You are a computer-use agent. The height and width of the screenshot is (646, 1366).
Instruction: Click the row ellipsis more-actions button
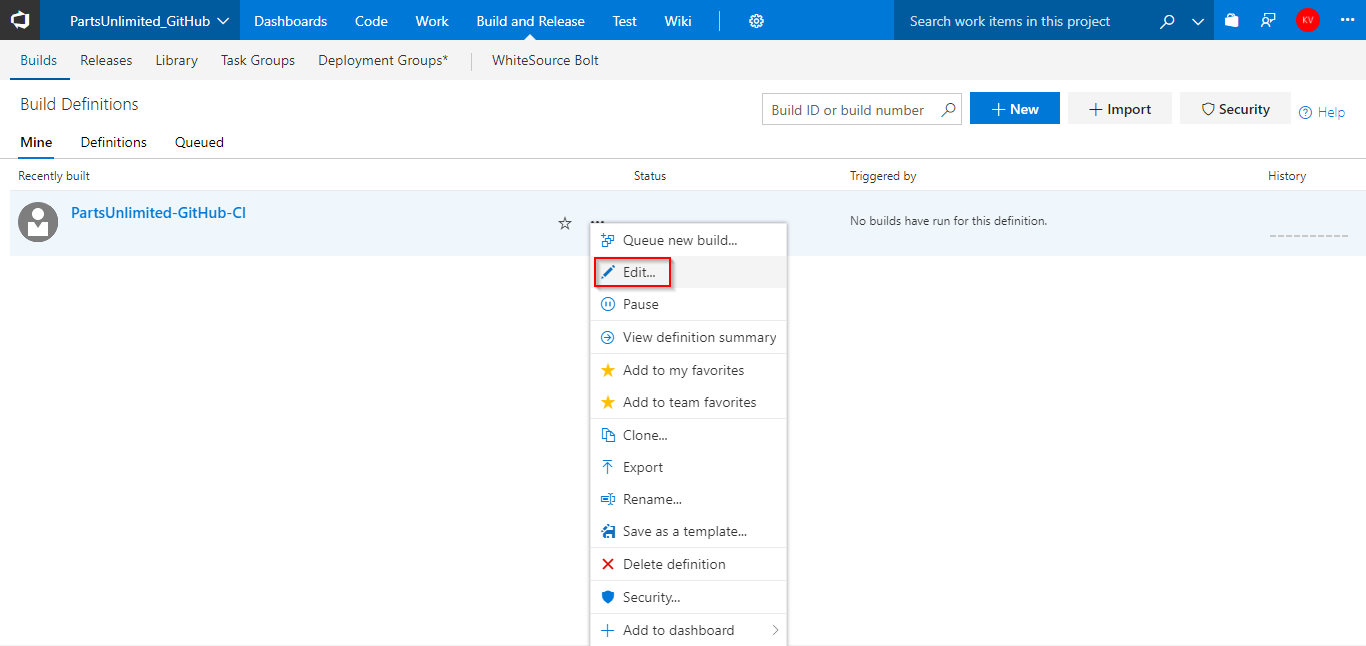click(x=597, y=222)
